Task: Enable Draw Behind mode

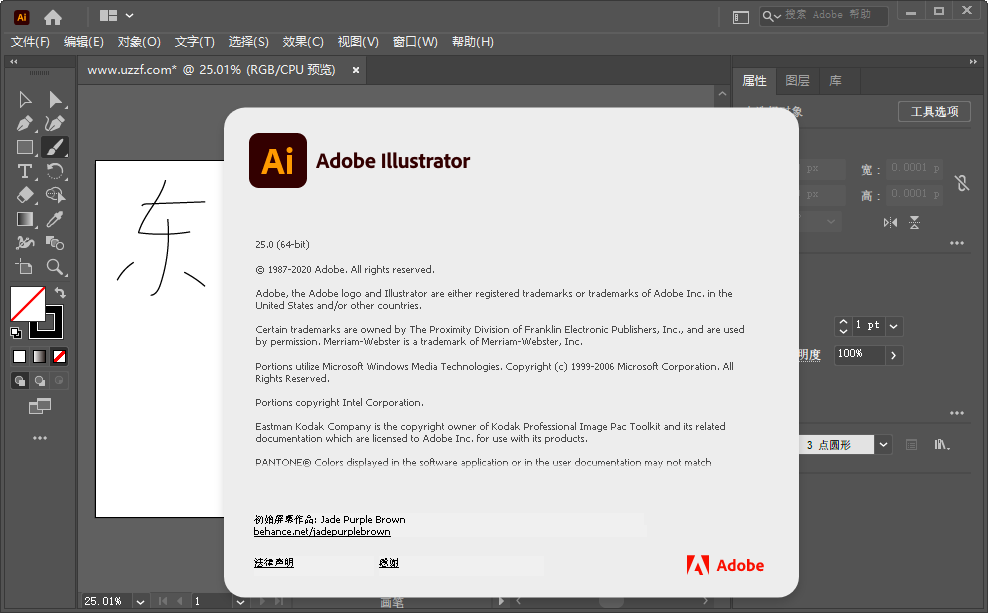Action: [x=40, y=381]
